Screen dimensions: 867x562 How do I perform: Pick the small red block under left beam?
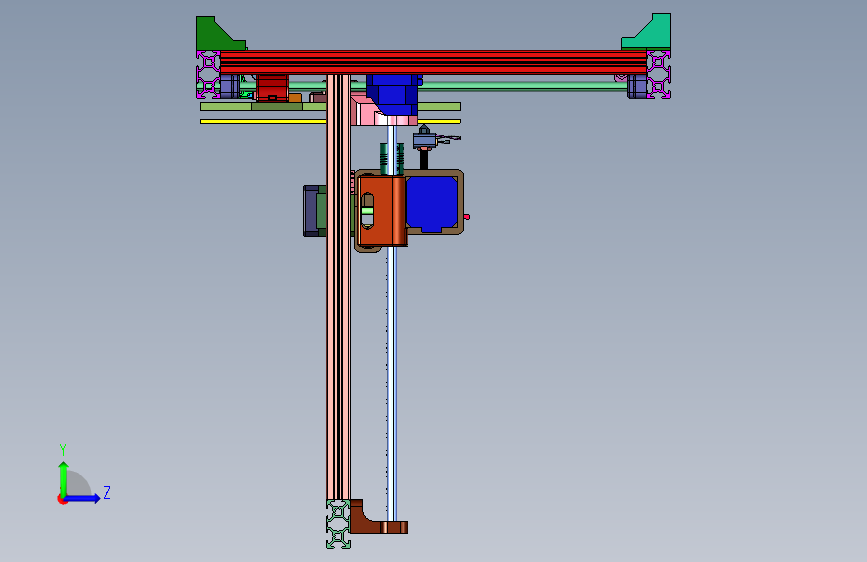272,87
